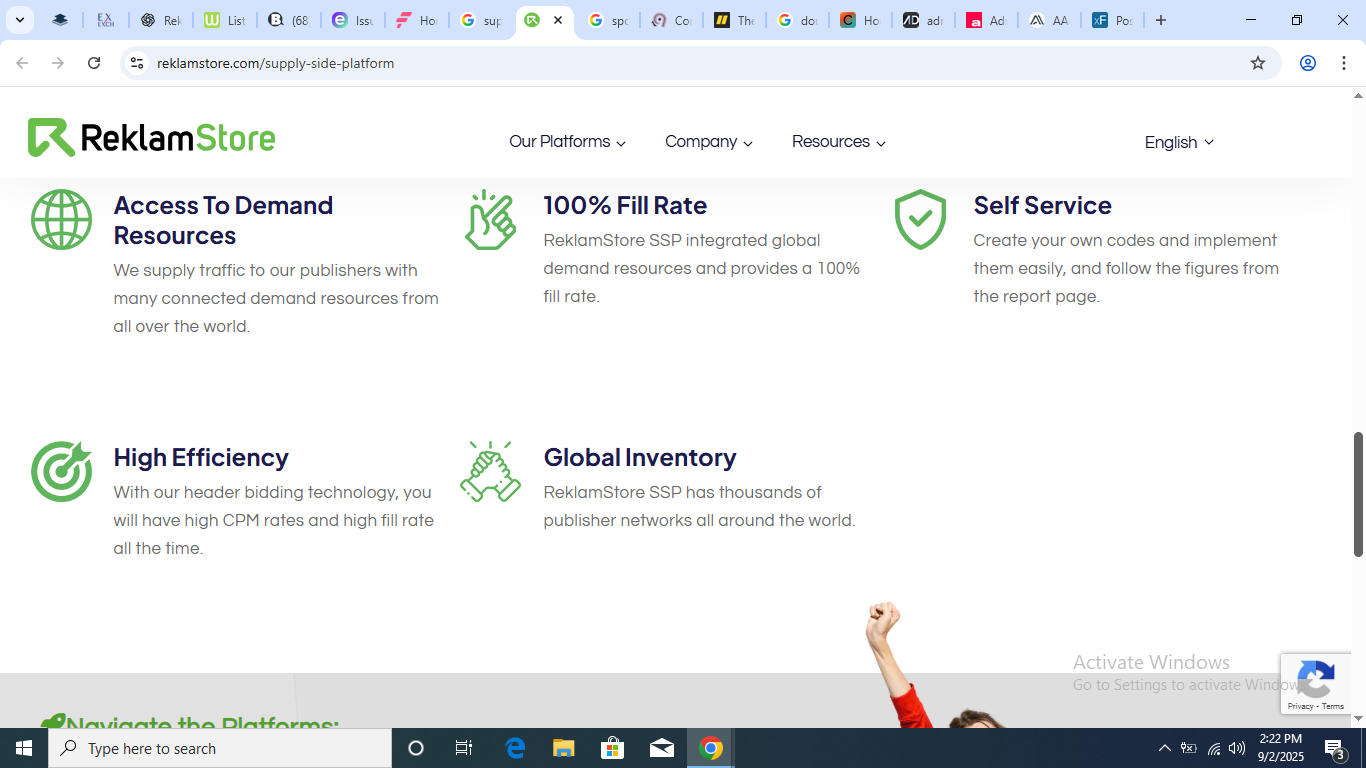Click the reCAPTCHA badge icon
Viewport: 1366px width, 768px height.
tap(1315, 680)
